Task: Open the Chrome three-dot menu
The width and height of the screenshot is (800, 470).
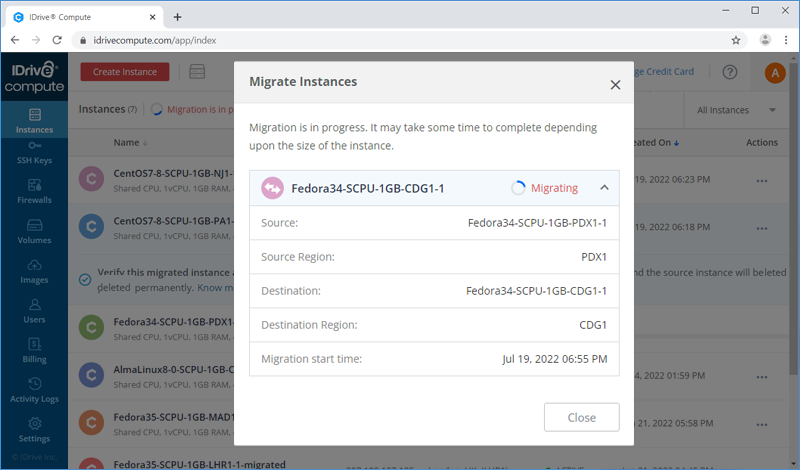Action: click(x=786, y=40)
